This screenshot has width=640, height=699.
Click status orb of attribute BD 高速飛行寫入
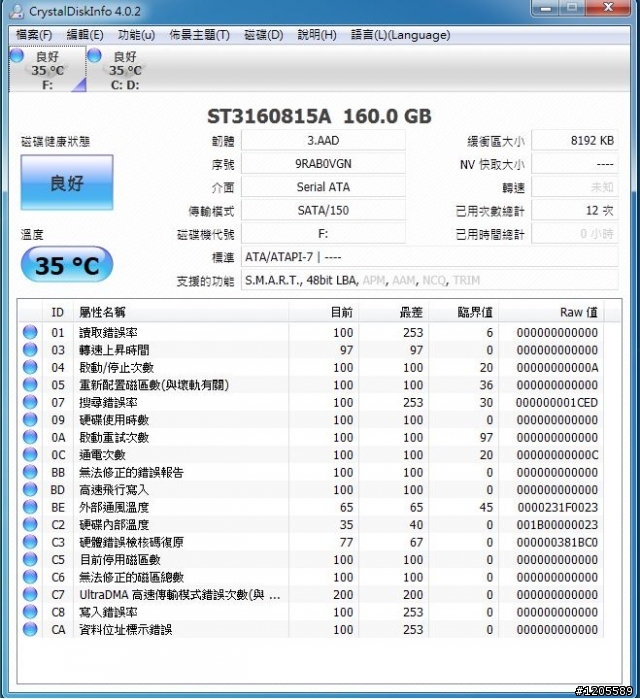point(30,489)
